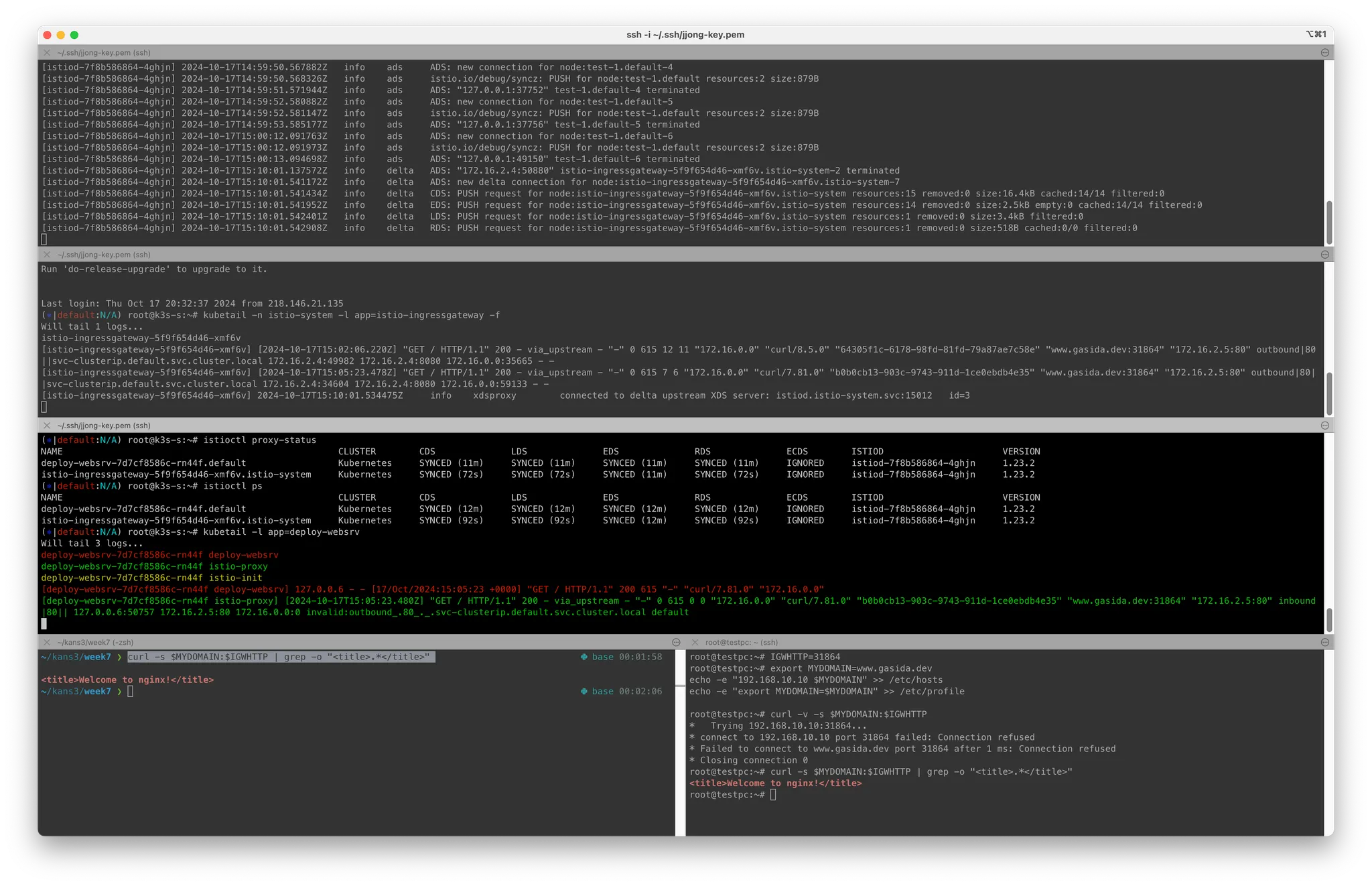Click window title 'ssh -i ~/.ssh/jjong-key.pem'
This screenshot has width=1372, height=886.
685,35
